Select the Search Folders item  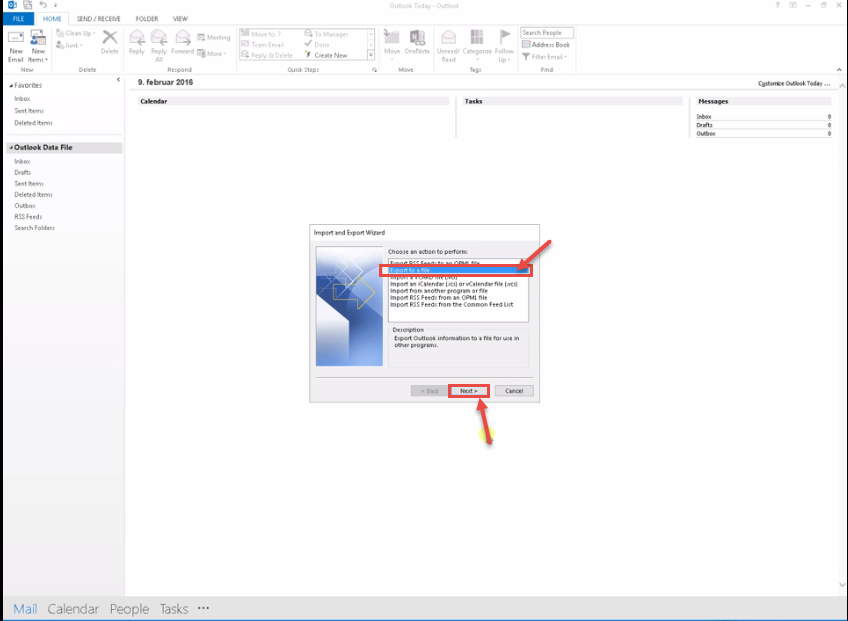coord(34,228)
